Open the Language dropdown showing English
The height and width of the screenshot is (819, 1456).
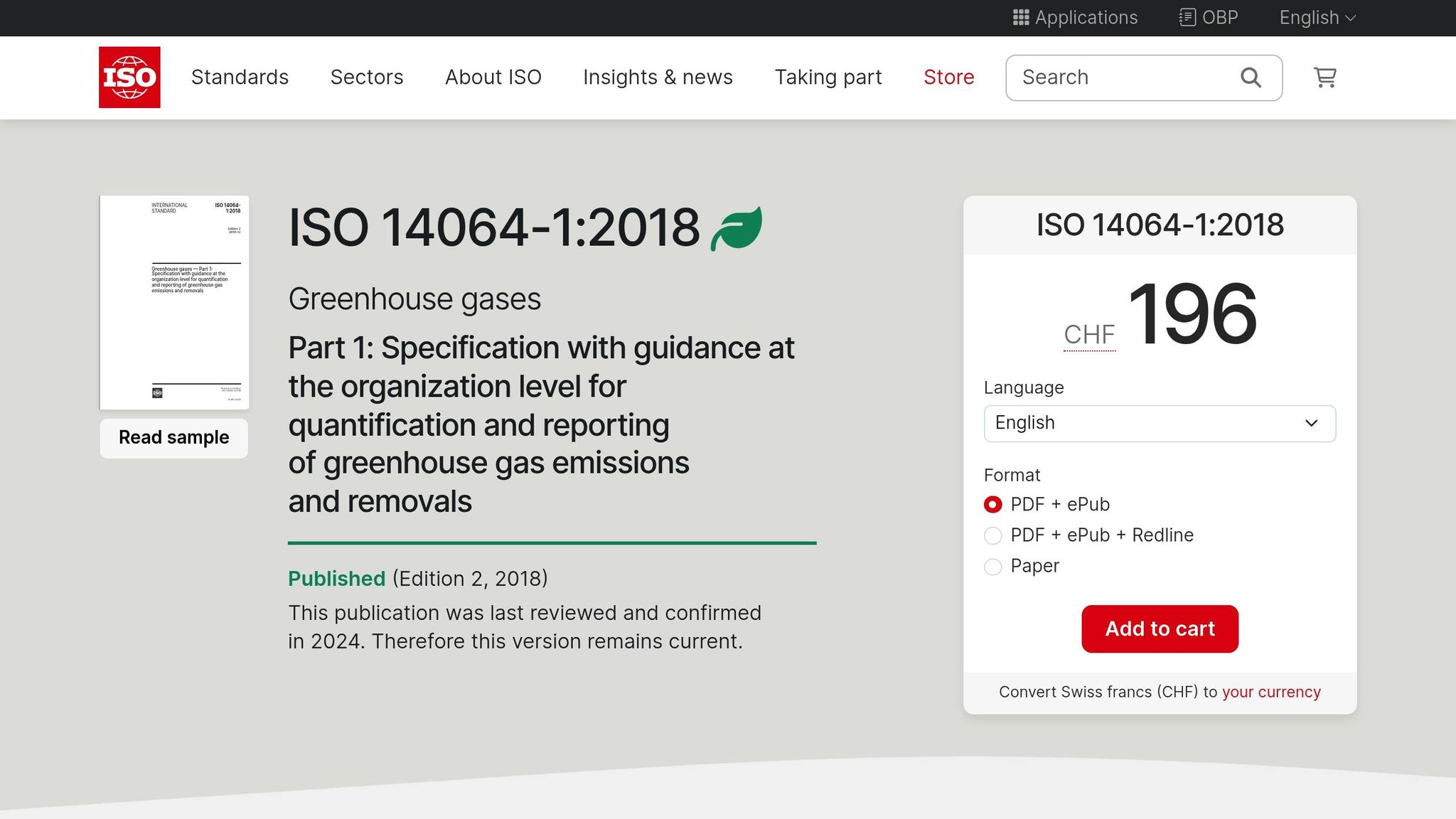click(1159, 423)
